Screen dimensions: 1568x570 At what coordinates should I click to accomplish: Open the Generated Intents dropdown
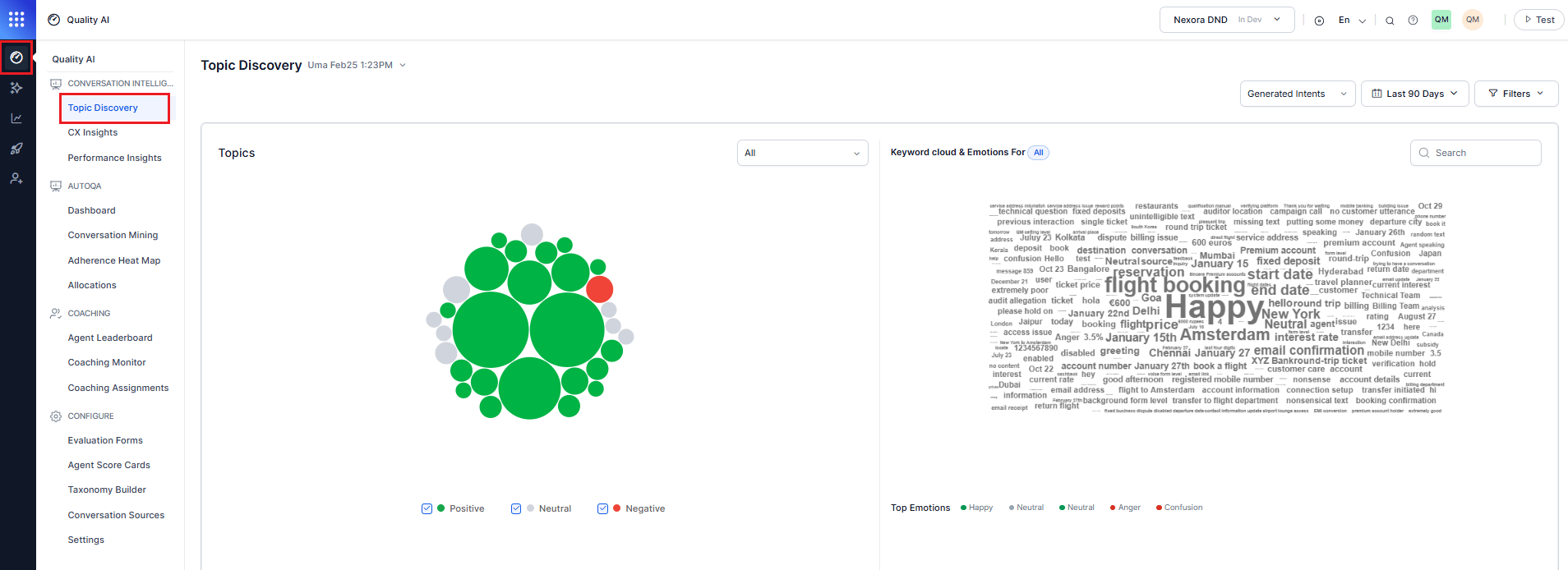tap(1298, 94)
